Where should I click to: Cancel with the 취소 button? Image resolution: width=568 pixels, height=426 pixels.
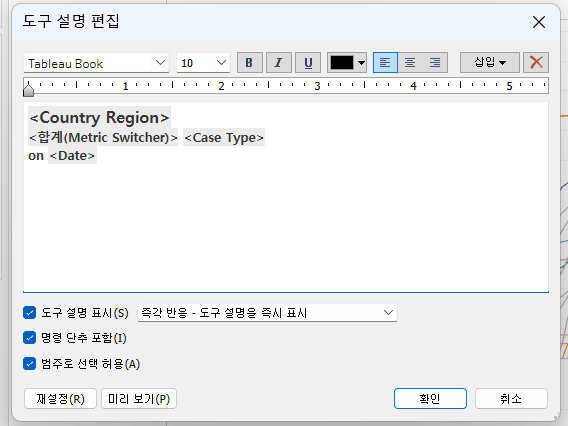point(511,398)
